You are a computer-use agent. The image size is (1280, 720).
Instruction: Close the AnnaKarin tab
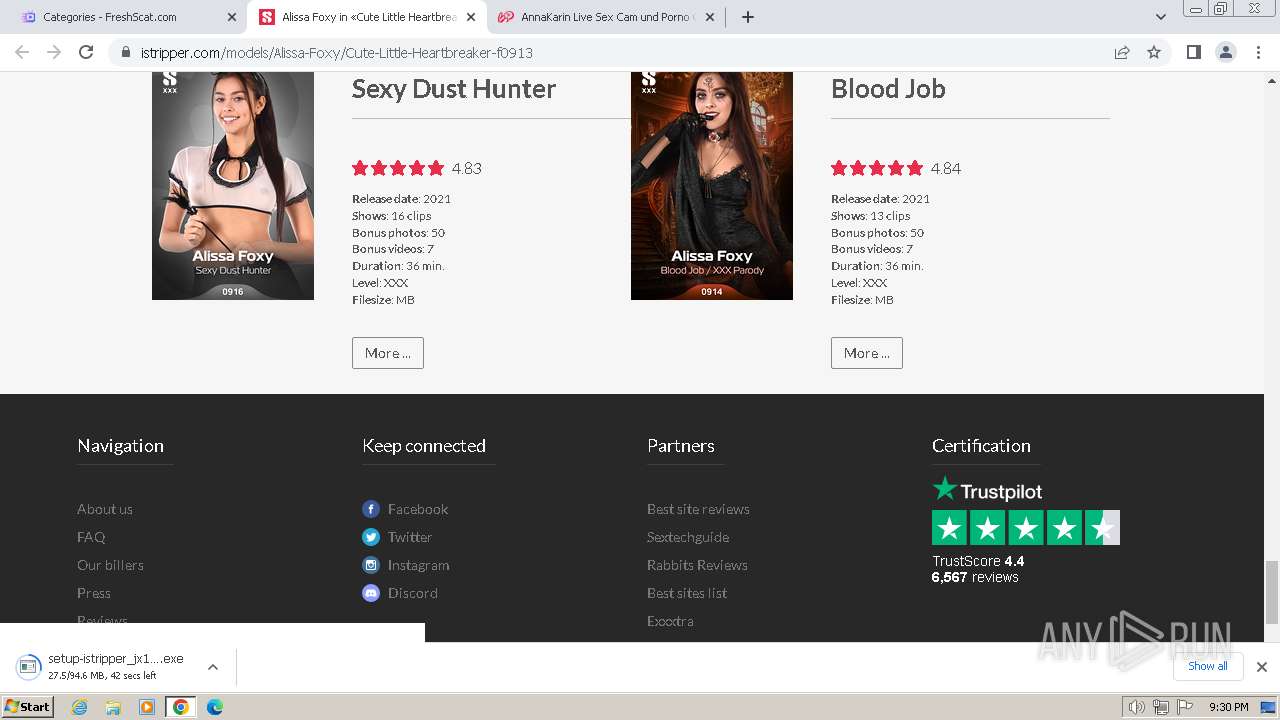point(709,17)
